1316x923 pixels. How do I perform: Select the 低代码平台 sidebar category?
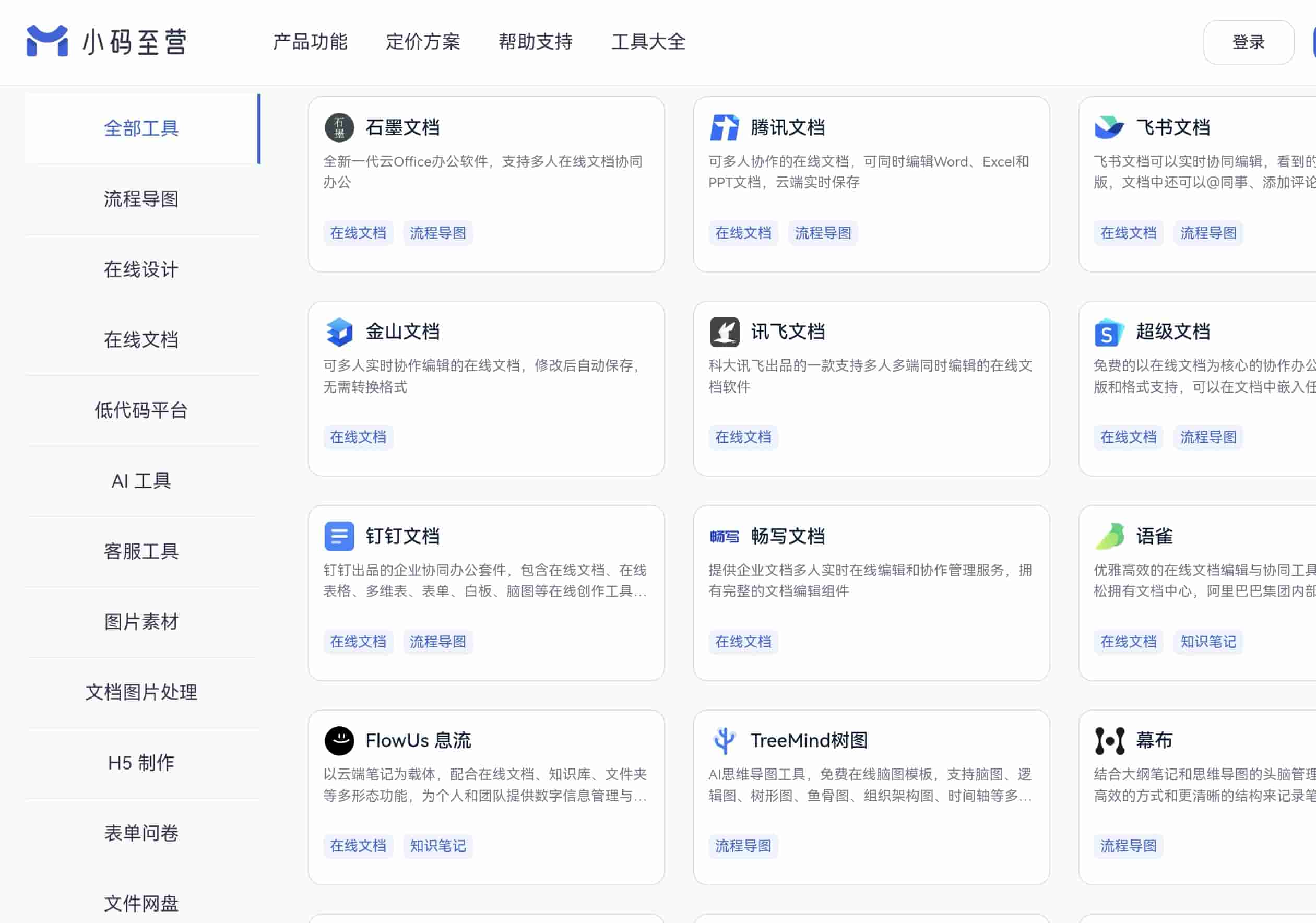click(x=142, y=410)
